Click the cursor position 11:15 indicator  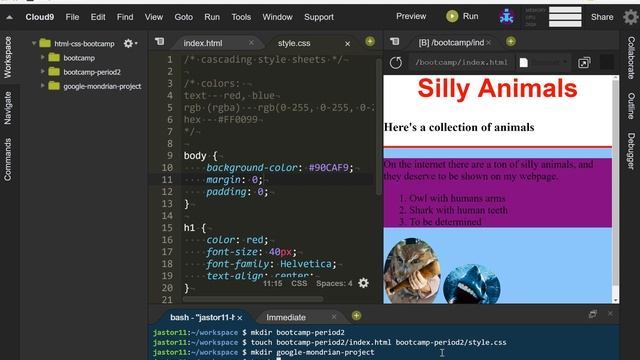pos(272,283)
